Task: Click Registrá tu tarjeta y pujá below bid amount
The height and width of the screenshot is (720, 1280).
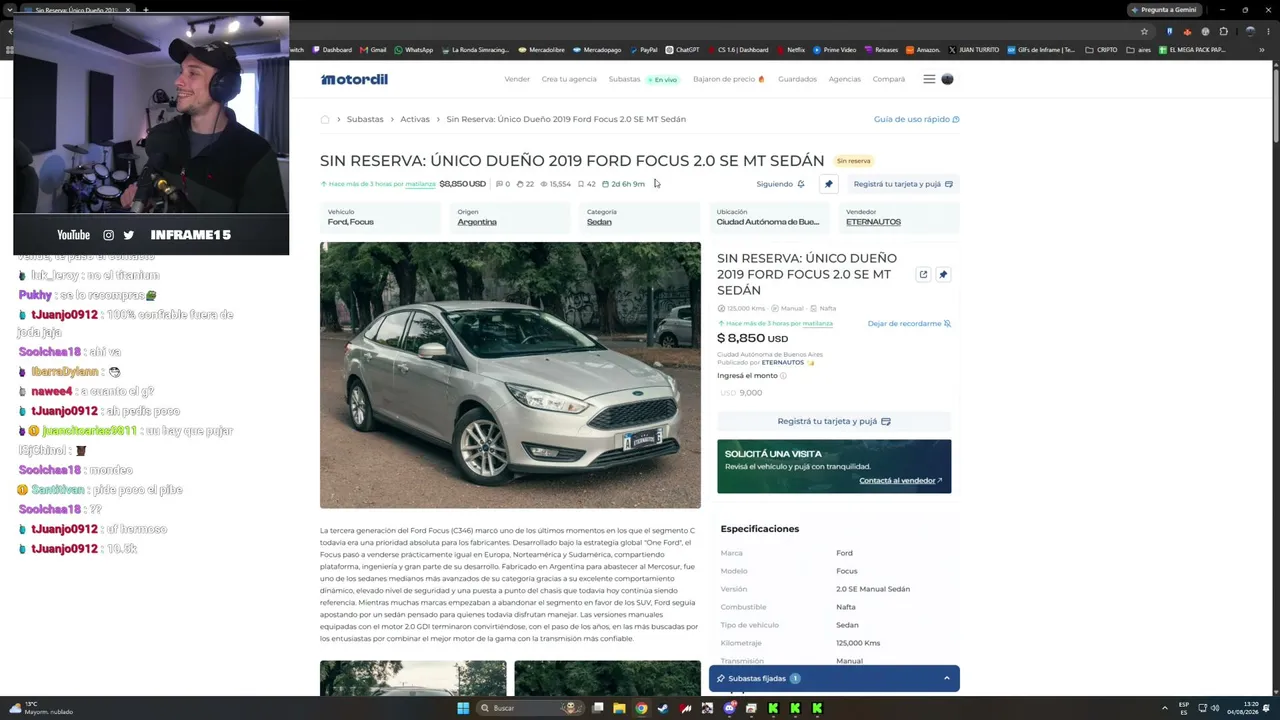Action: pyautogui.click(x=834, y=421)
